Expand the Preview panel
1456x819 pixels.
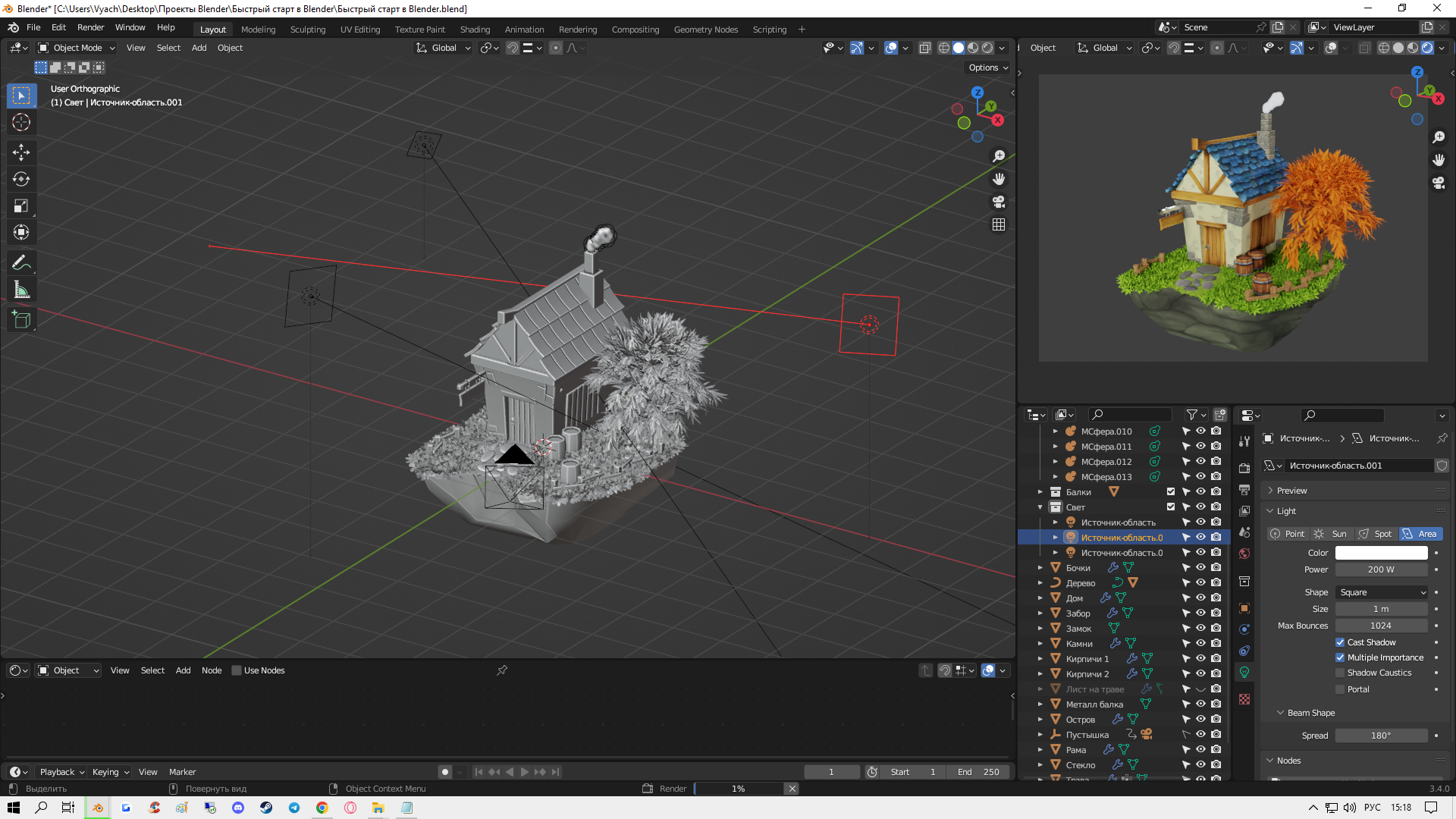pos(1291,491)
